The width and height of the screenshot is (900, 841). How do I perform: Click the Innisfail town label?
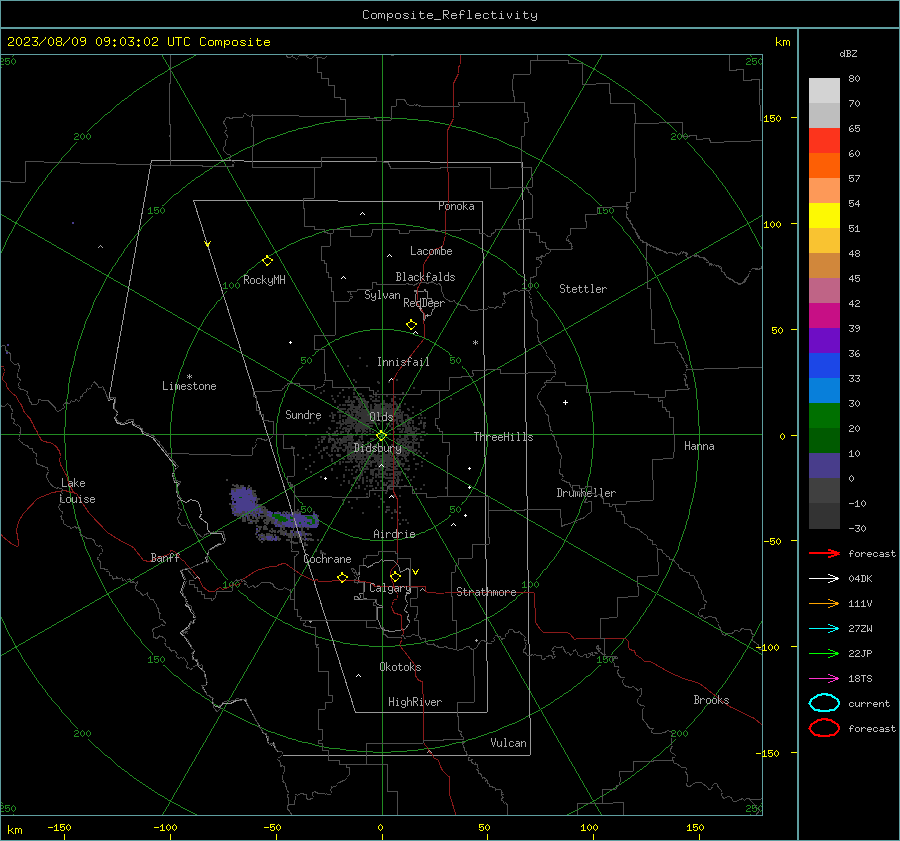[x=403, y=362]
